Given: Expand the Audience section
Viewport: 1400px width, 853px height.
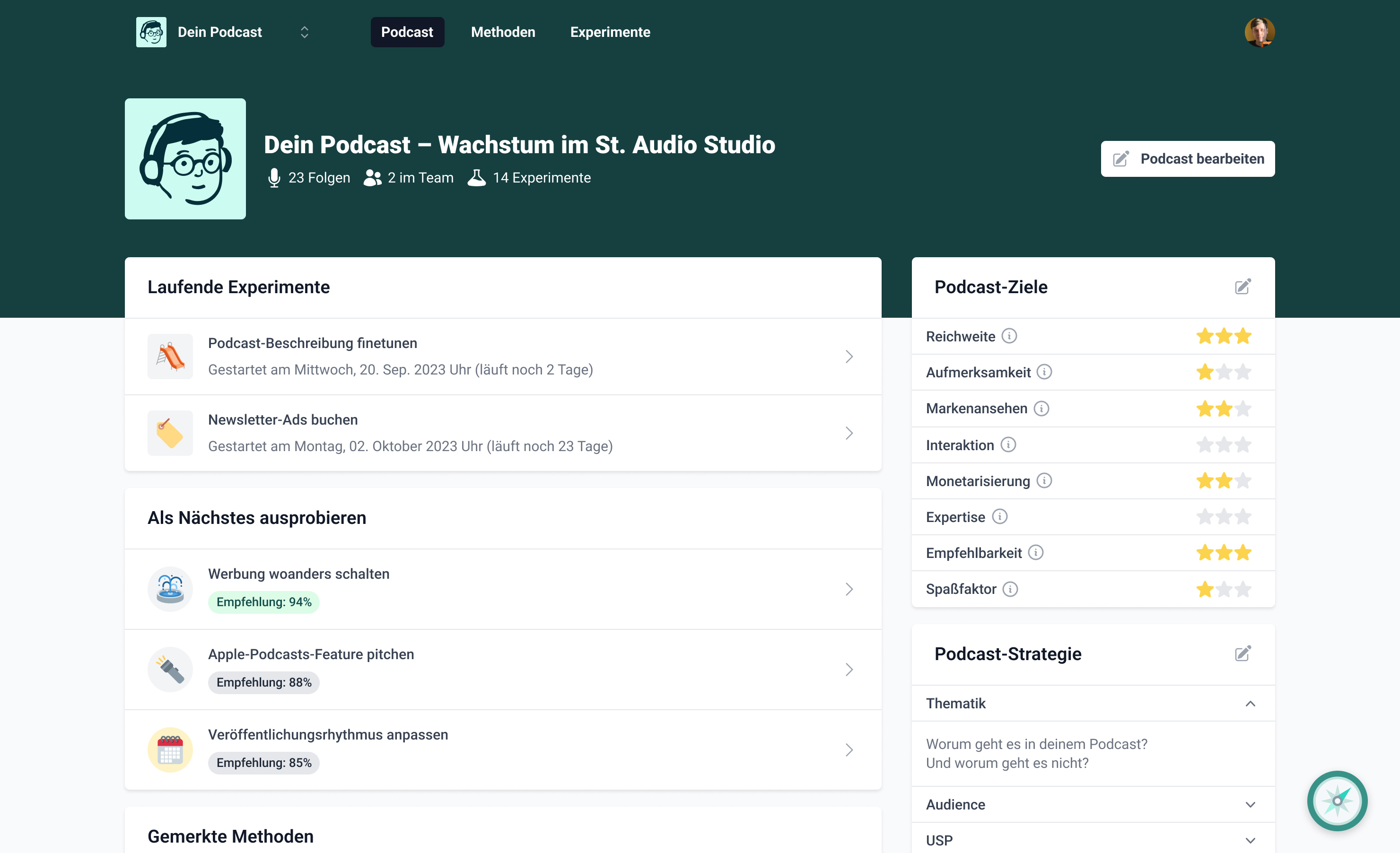Looking at the screenshot, I should [x=1250, y=805].
